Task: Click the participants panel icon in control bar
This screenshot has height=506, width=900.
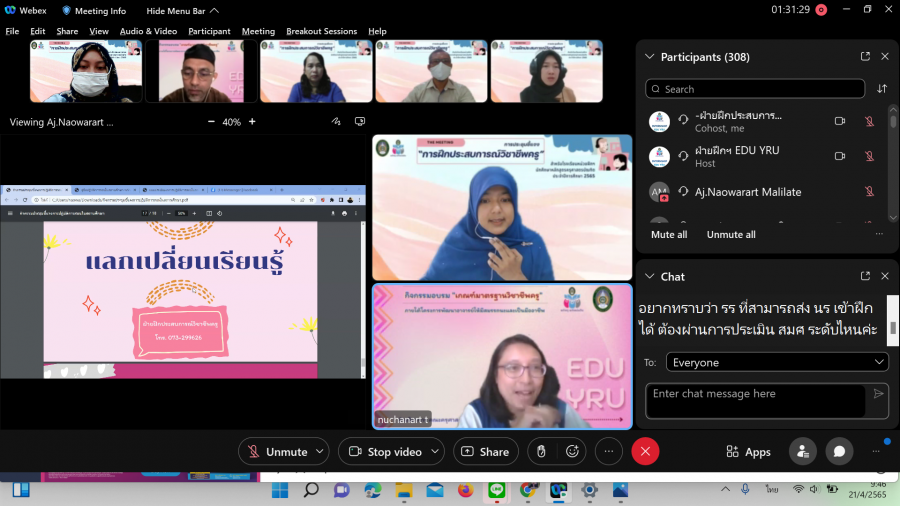Action: click(x=802, y=452)
